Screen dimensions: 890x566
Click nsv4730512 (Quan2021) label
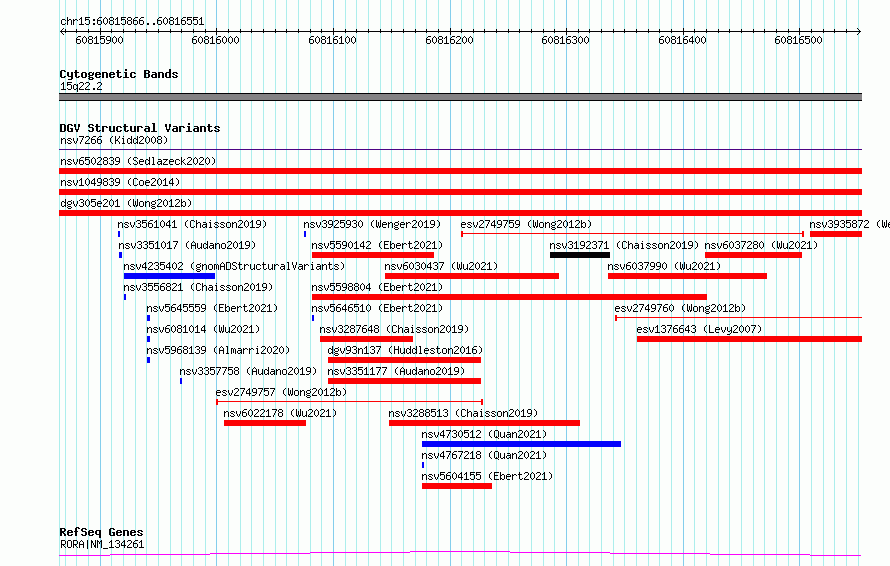pos(484,434)
